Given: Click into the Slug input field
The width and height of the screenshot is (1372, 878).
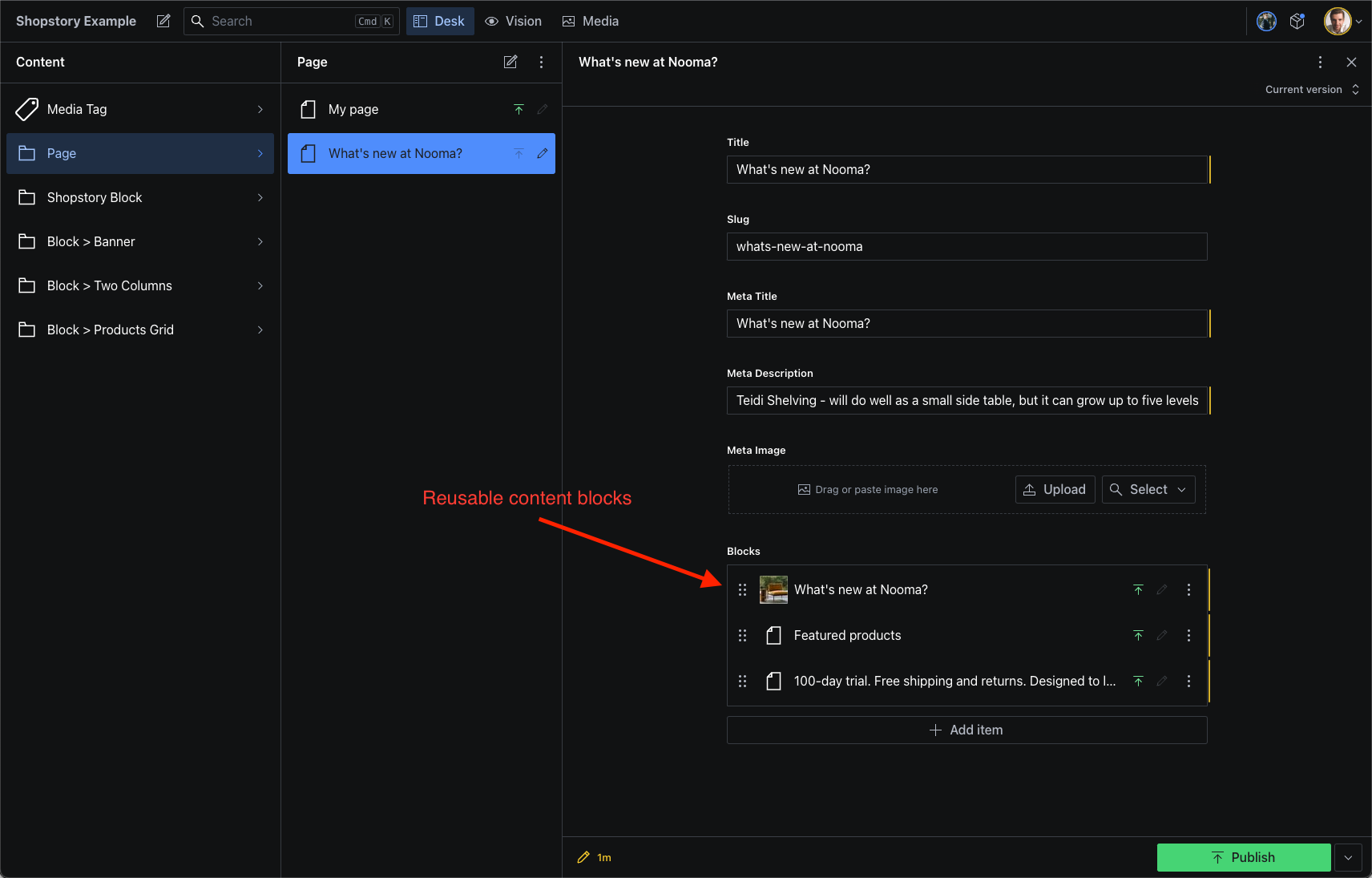Looking at the screenshot, I should coord(966,246).
